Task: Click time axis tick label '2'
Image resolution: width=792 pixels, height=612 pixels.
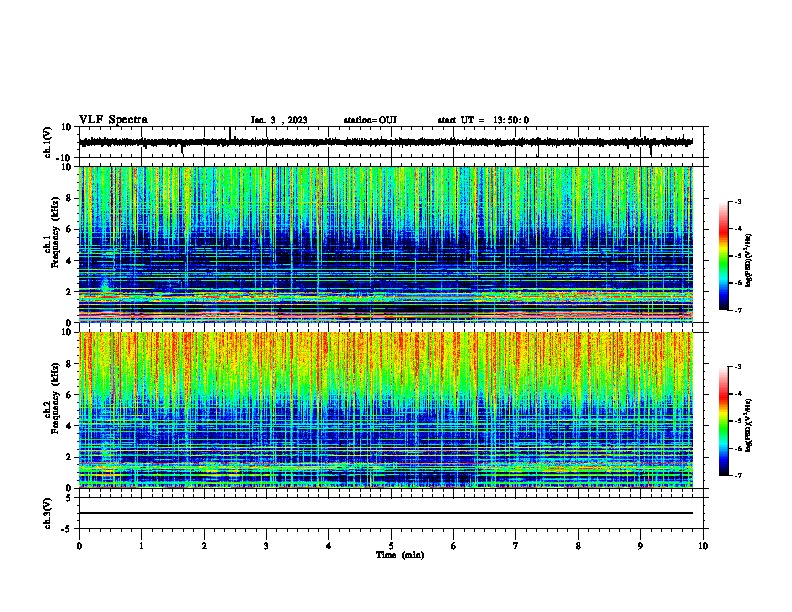Action: (x=204, y=546)
